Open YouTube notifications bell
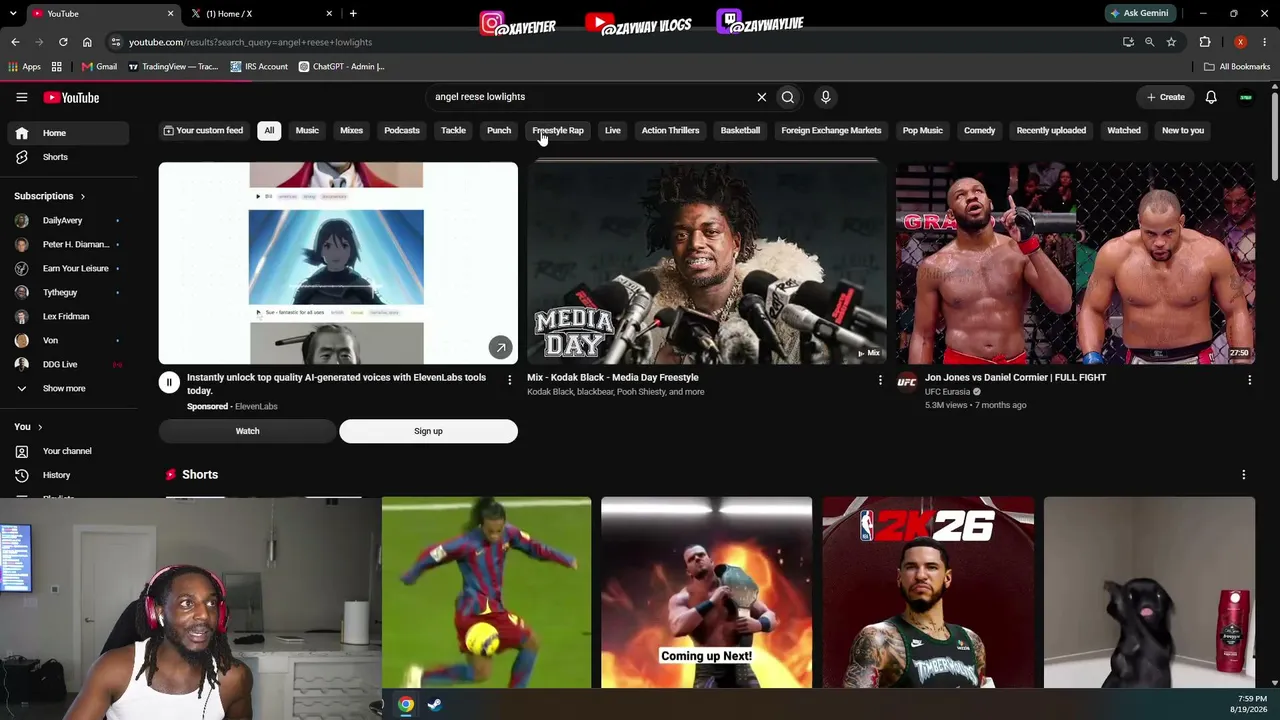Viewport: 1280px width, 720px height. [1211, 97]
